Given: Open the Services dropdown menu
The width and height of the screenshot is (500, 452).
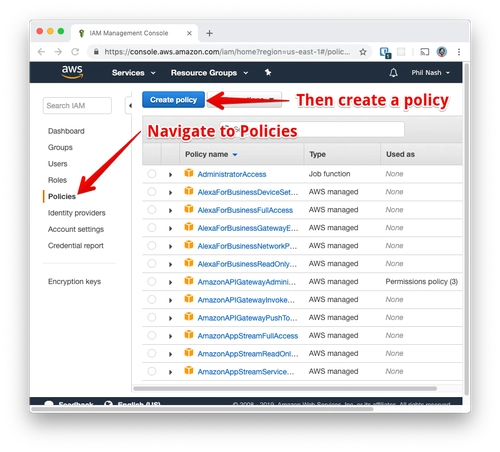Looking at the screenshot, I should (x=133, y=73).
